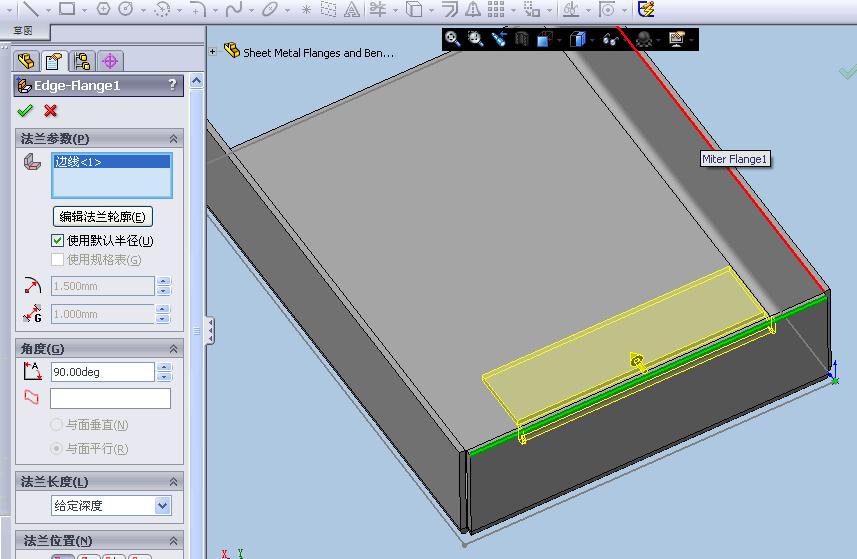Select the Mirror Entities tool
The height and width of the screenshot is (559, 857).
(x=473, y=9)
